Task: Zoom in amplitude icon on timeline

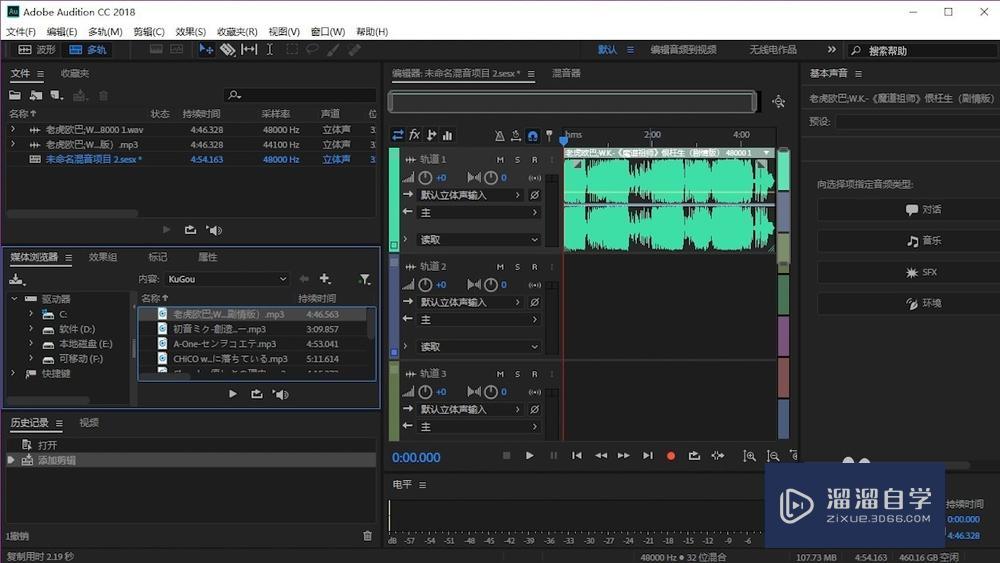Action: 749,456
